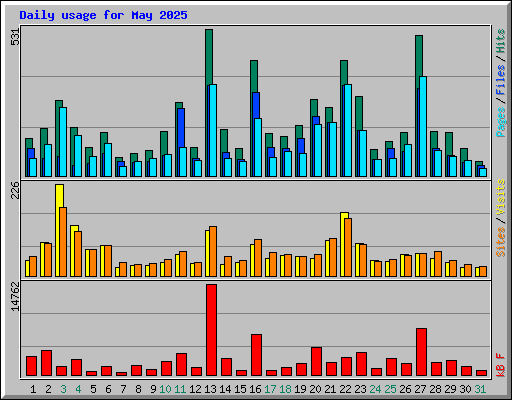Click day 5 label on x-axis
The height and width of the screenshot is (400, 512).
tap(93, 389)
